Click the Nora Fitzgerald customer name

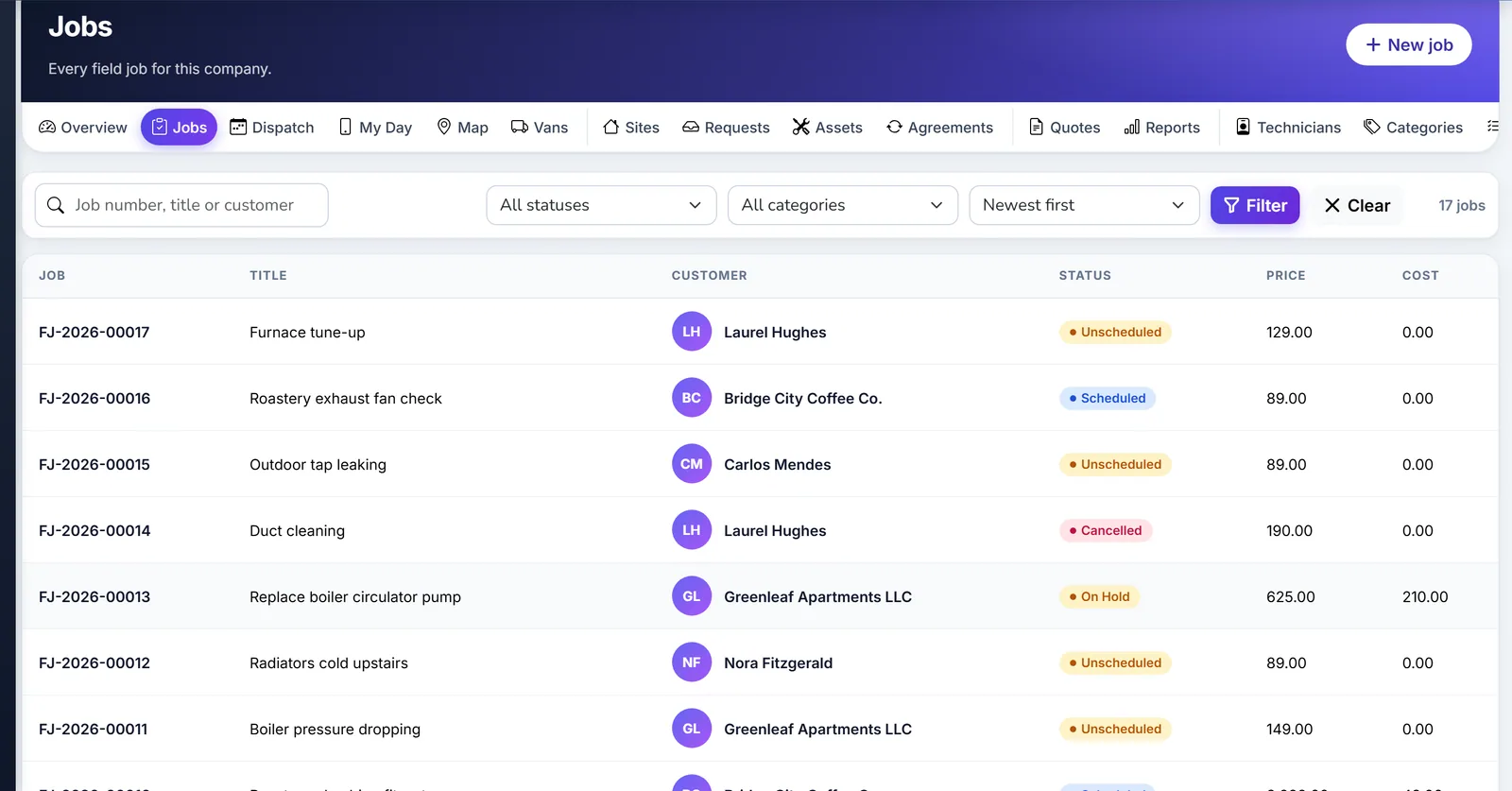tap(778, 663)
